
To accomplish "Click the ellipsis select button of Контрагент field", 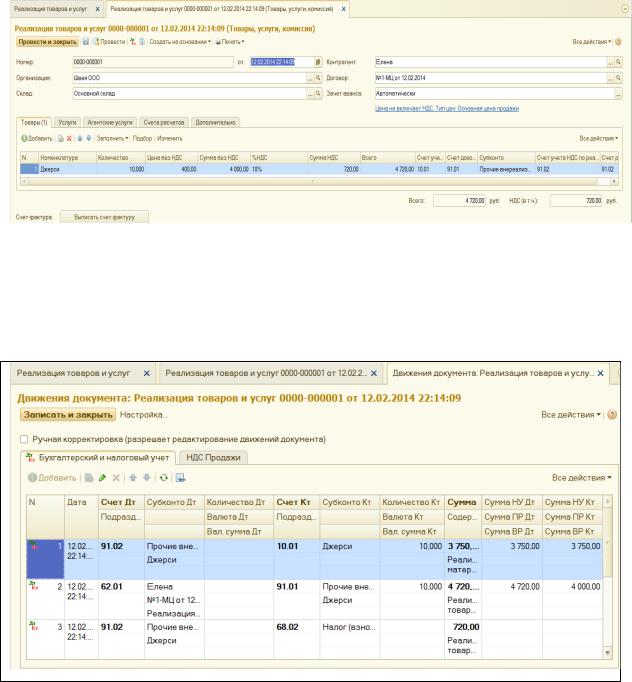I will coord(611,62).
